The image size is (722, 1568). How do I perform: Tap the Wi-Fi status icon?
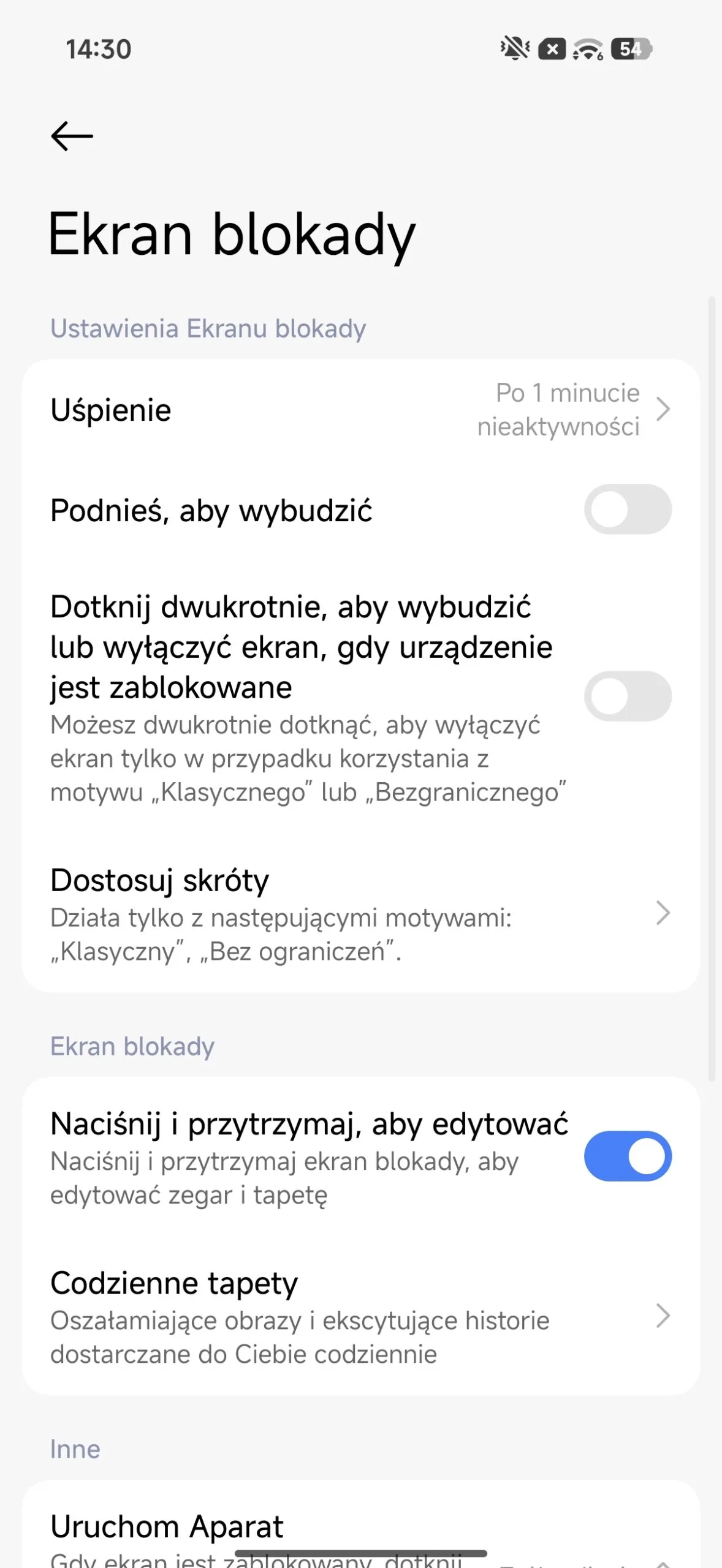588,49
